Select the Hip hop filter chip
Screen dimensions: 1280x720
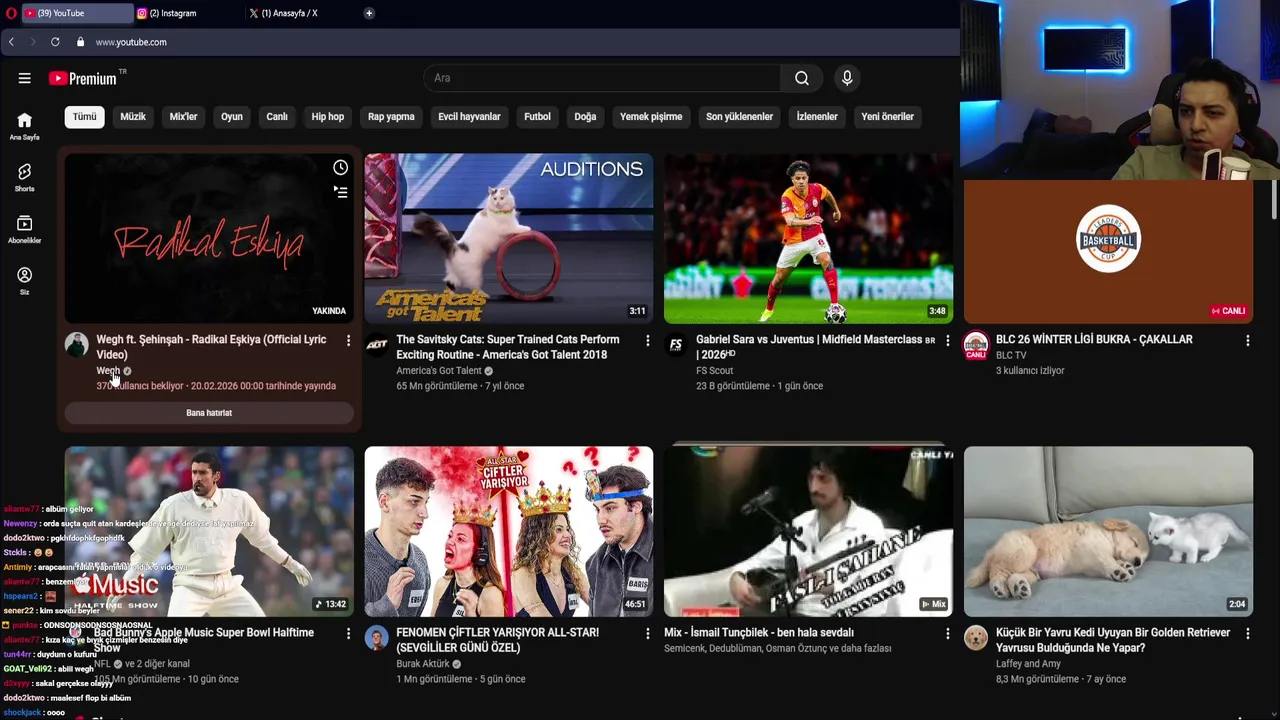pyautogui.click(x=328, y=117)
